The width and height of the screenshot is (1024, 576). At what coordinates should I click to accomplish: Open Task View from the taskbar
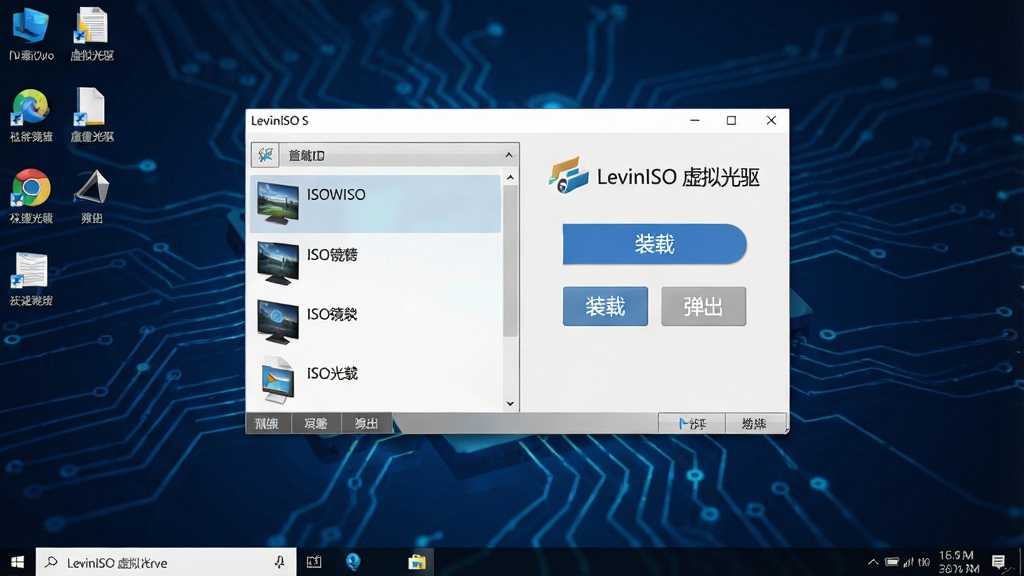(314, 562)
